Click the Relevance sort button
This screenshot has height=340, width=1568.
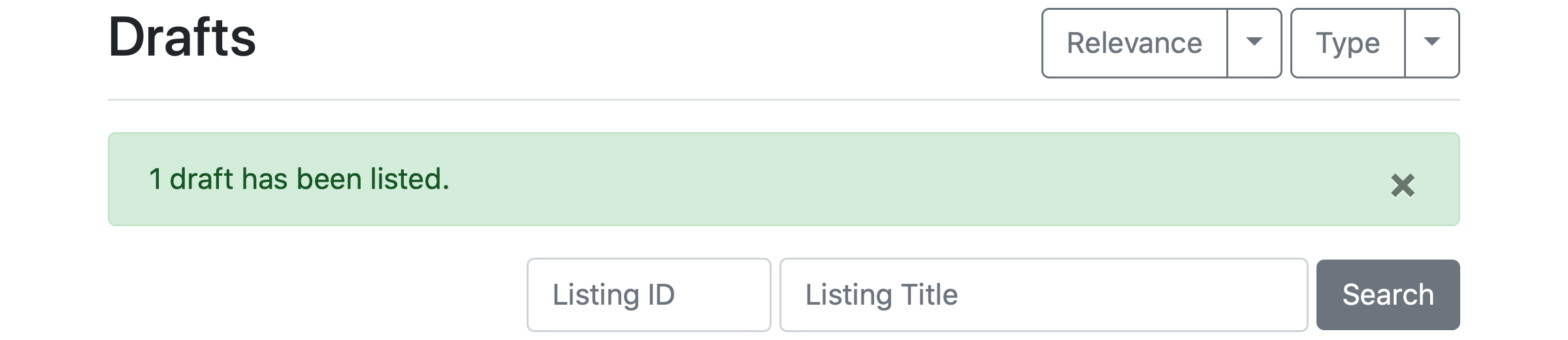(x=1134, y=43)
